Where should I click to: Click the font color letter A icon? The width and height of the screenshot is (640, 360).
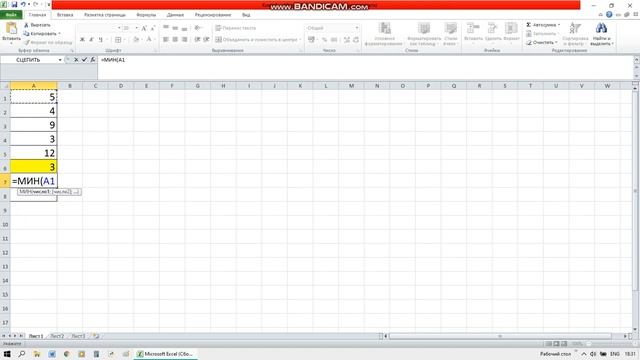[149, 40]
